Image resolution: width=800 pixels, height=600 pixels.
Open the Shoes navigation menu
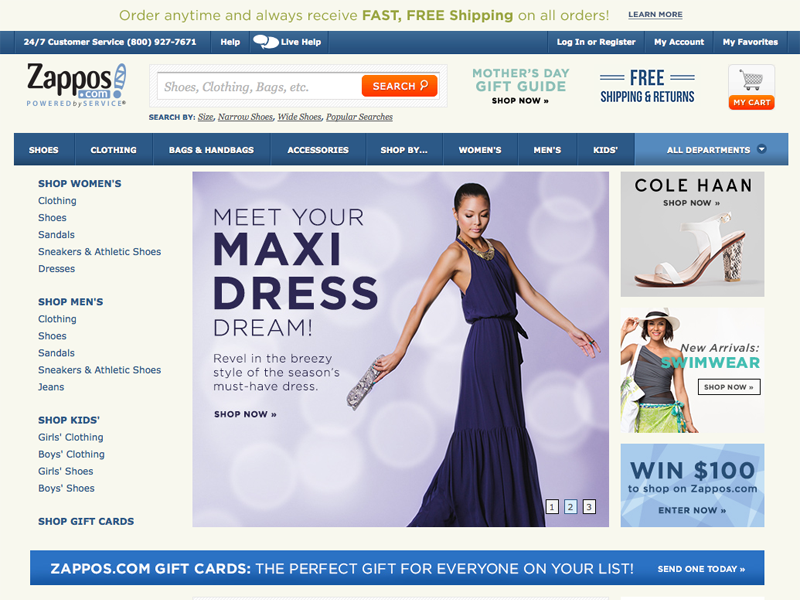click(x=44, y=149)
